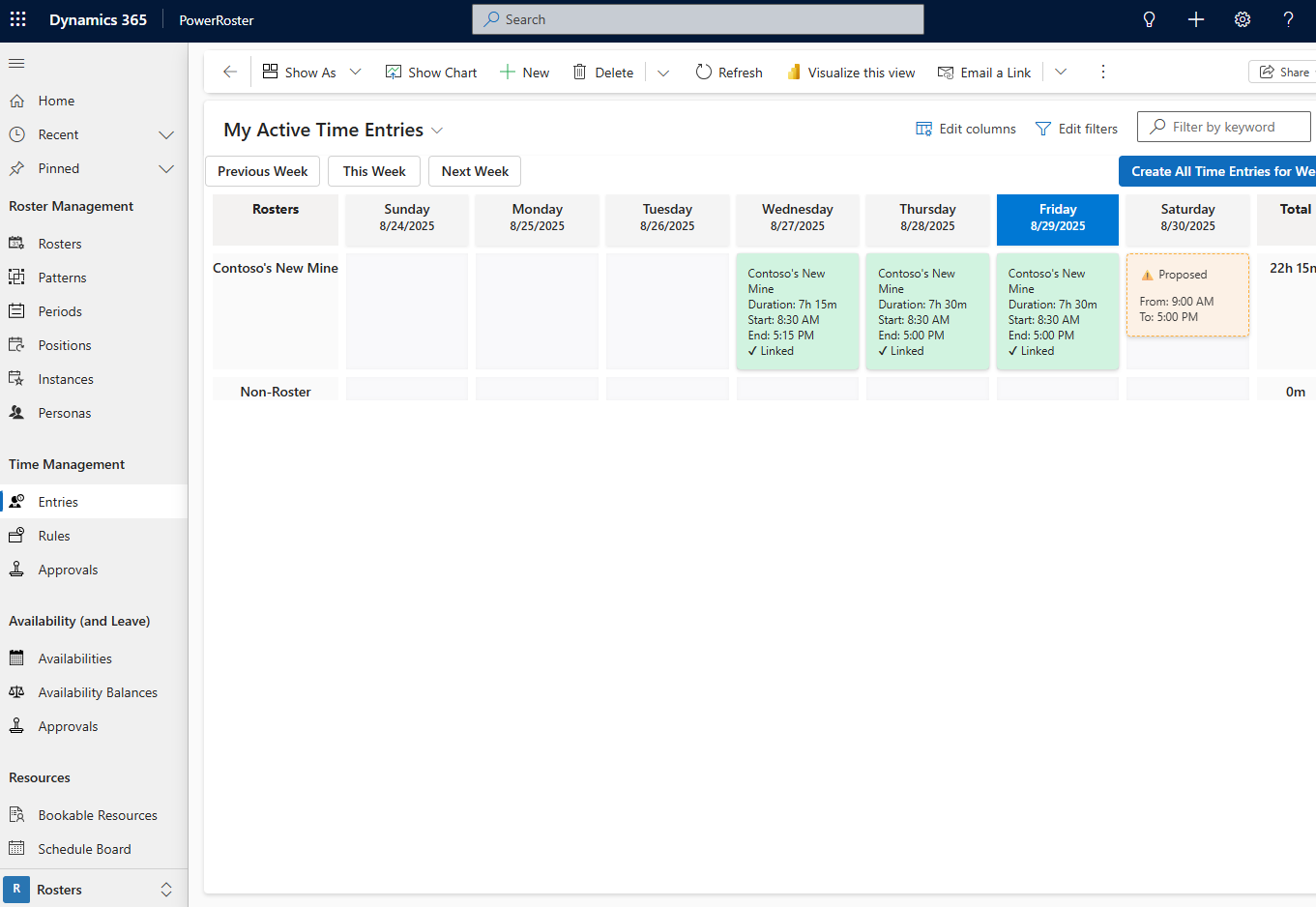Viewport: 1316px width, 907px height.
Task: Go to Previous Week
Action: [262, 171]
